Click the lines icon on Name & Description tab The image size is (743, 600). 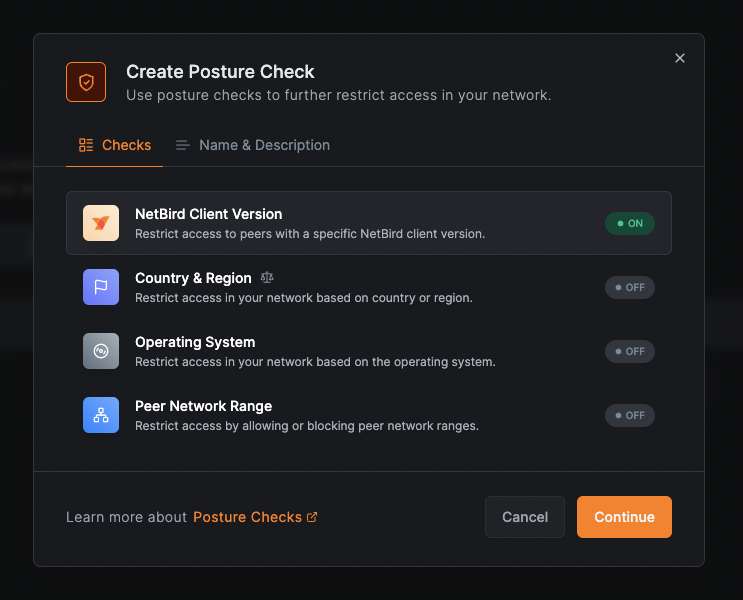tap(183, 145)
